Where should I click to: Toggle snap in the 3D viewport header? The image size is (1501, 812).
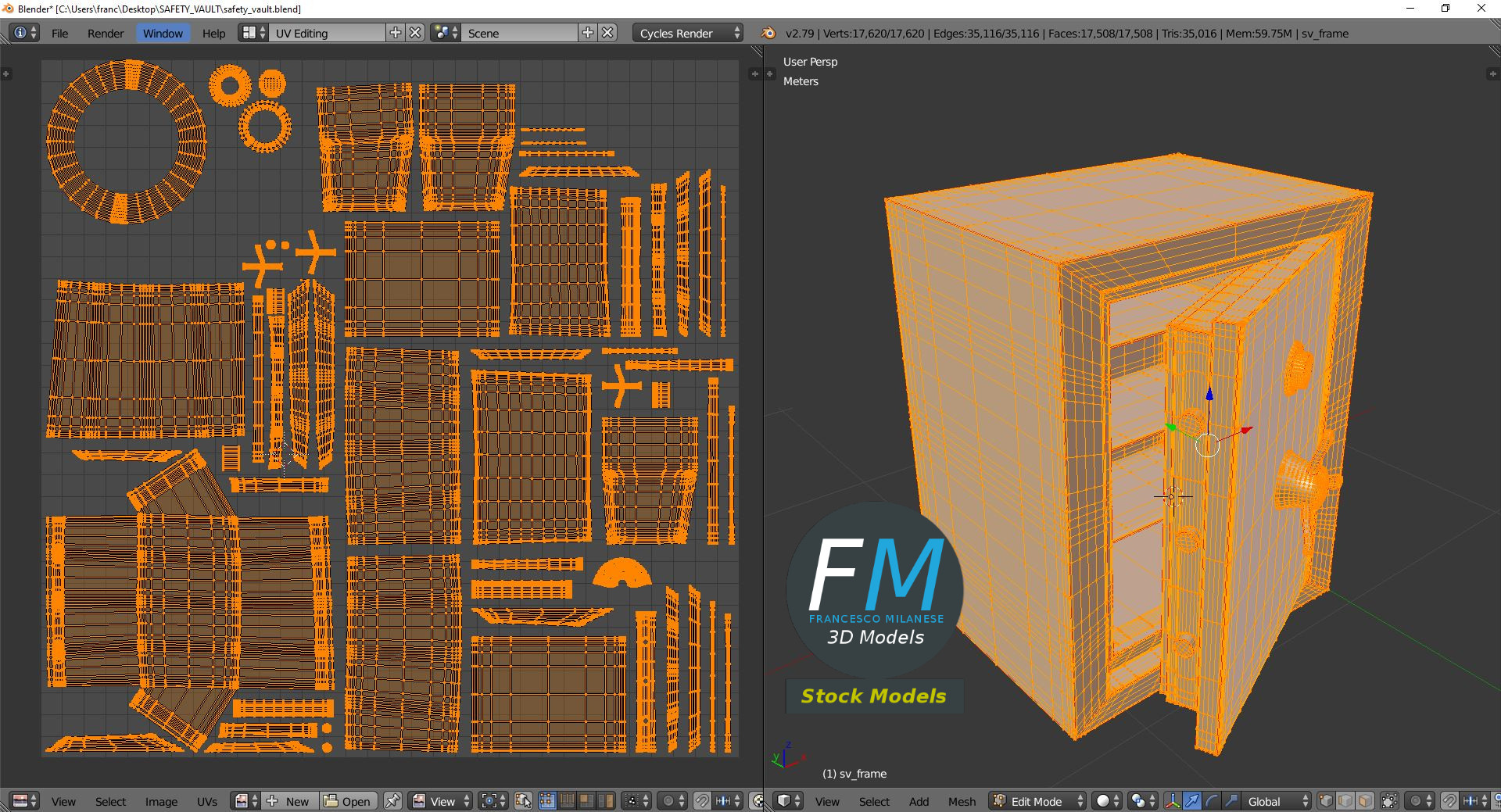[1449, 801]
